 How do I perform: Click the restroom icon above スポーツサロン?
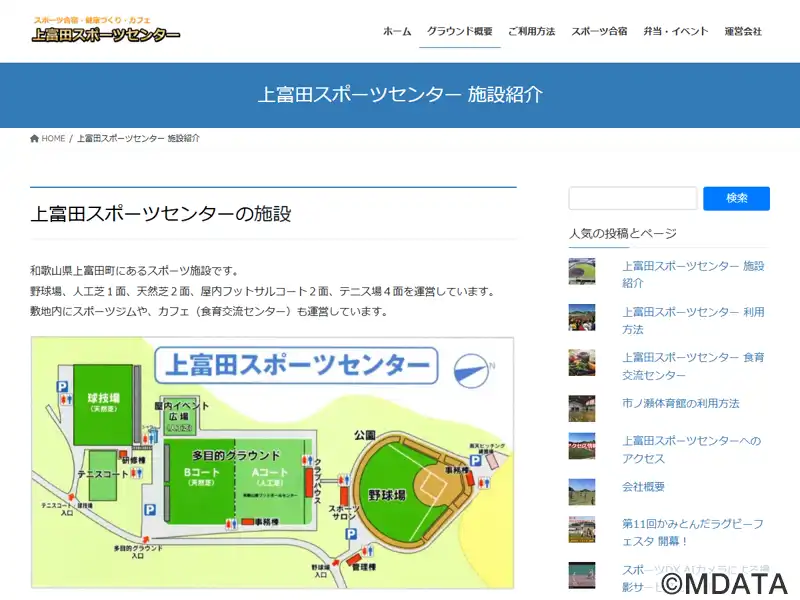(344, 480)
